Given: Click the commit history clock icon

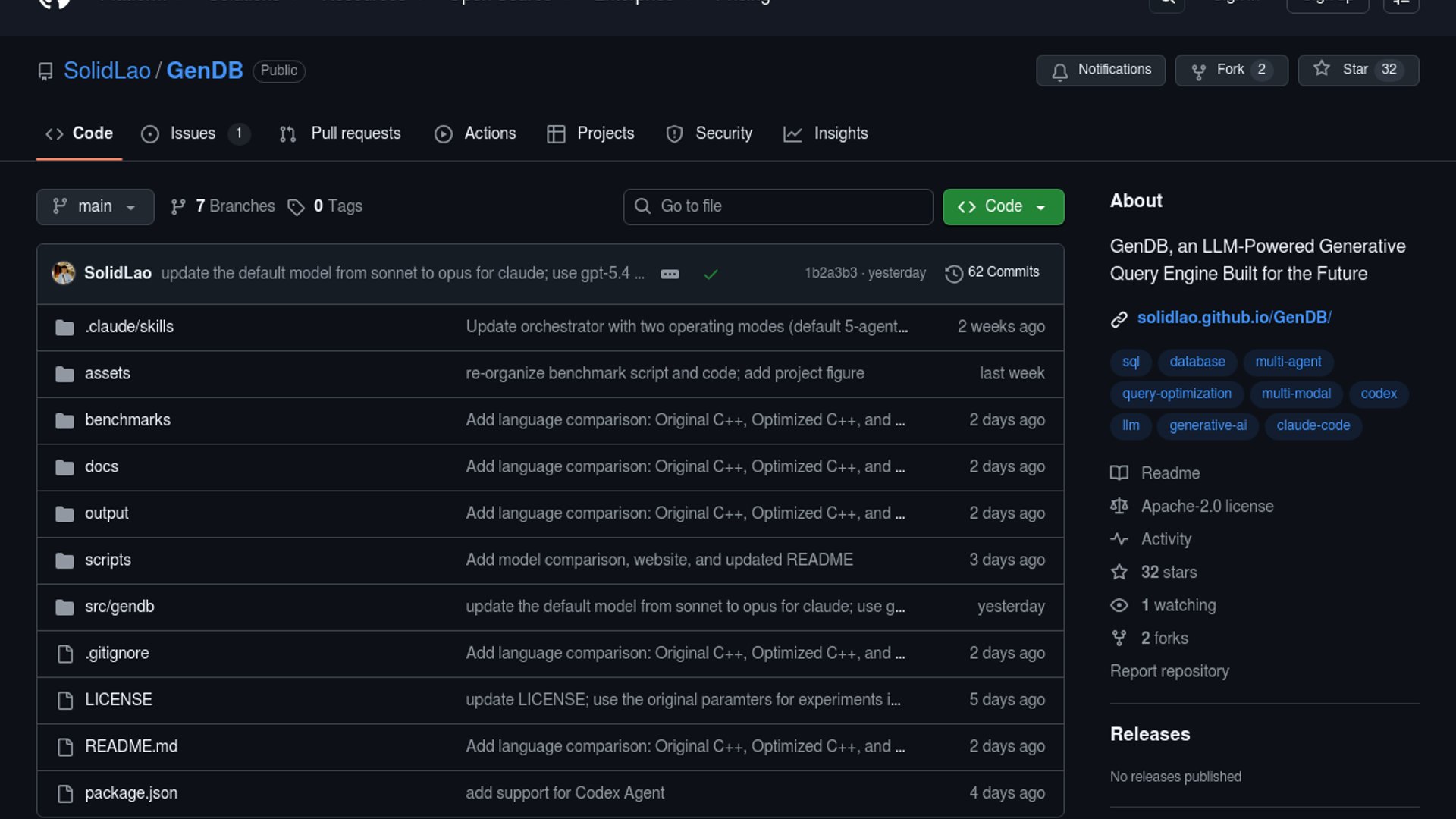Looking at the screenshot, I should [x=953, y=273].
